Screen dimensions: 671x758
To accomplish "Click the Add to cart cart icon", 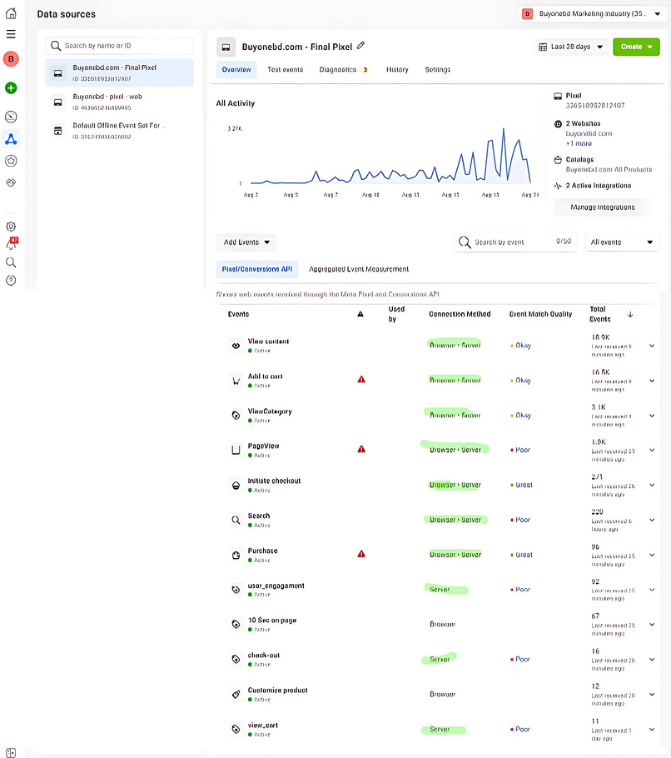I will [236, 381].
